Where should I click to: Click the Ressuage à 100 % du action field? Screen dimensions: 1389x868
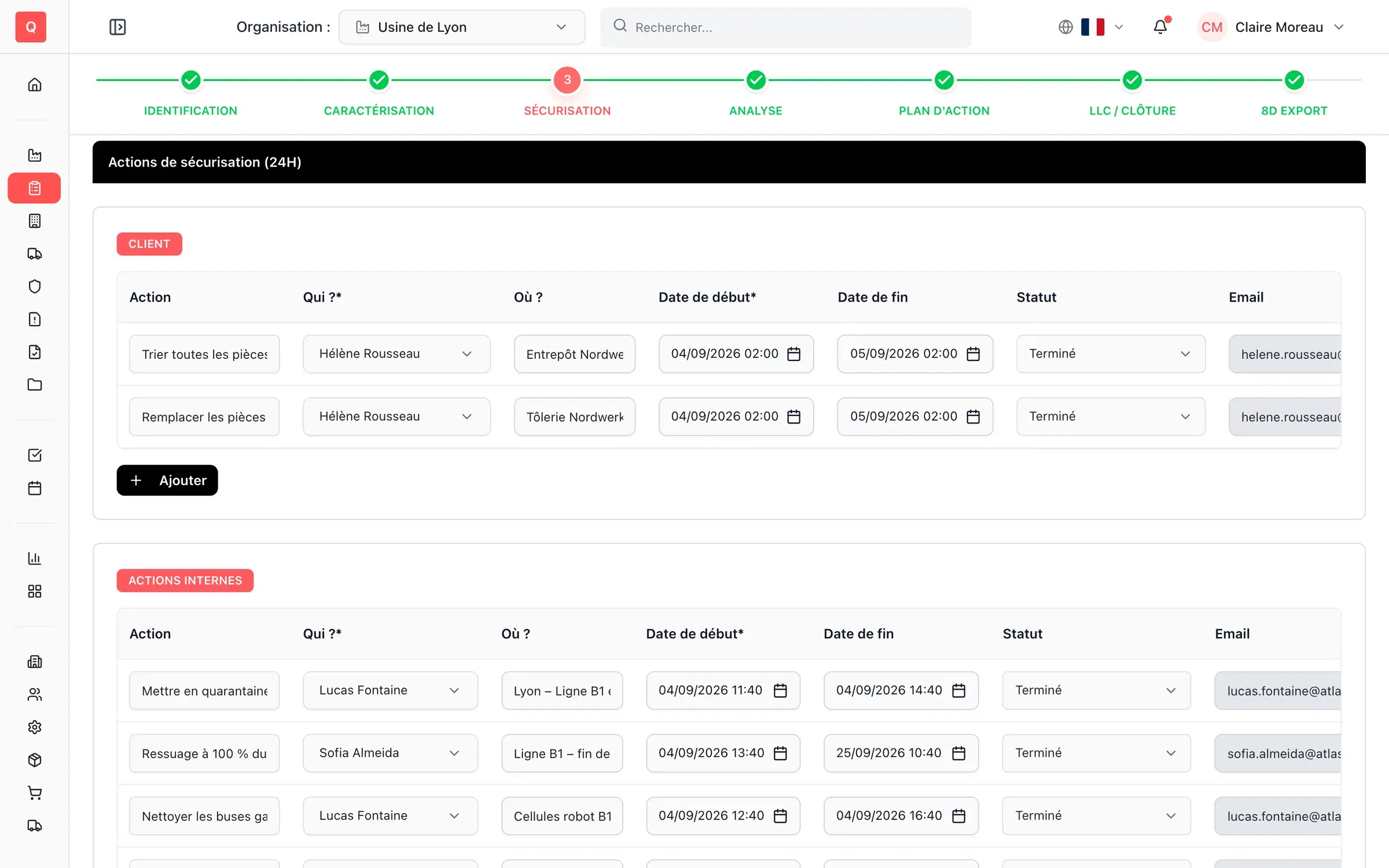click(x=204, y=753)
